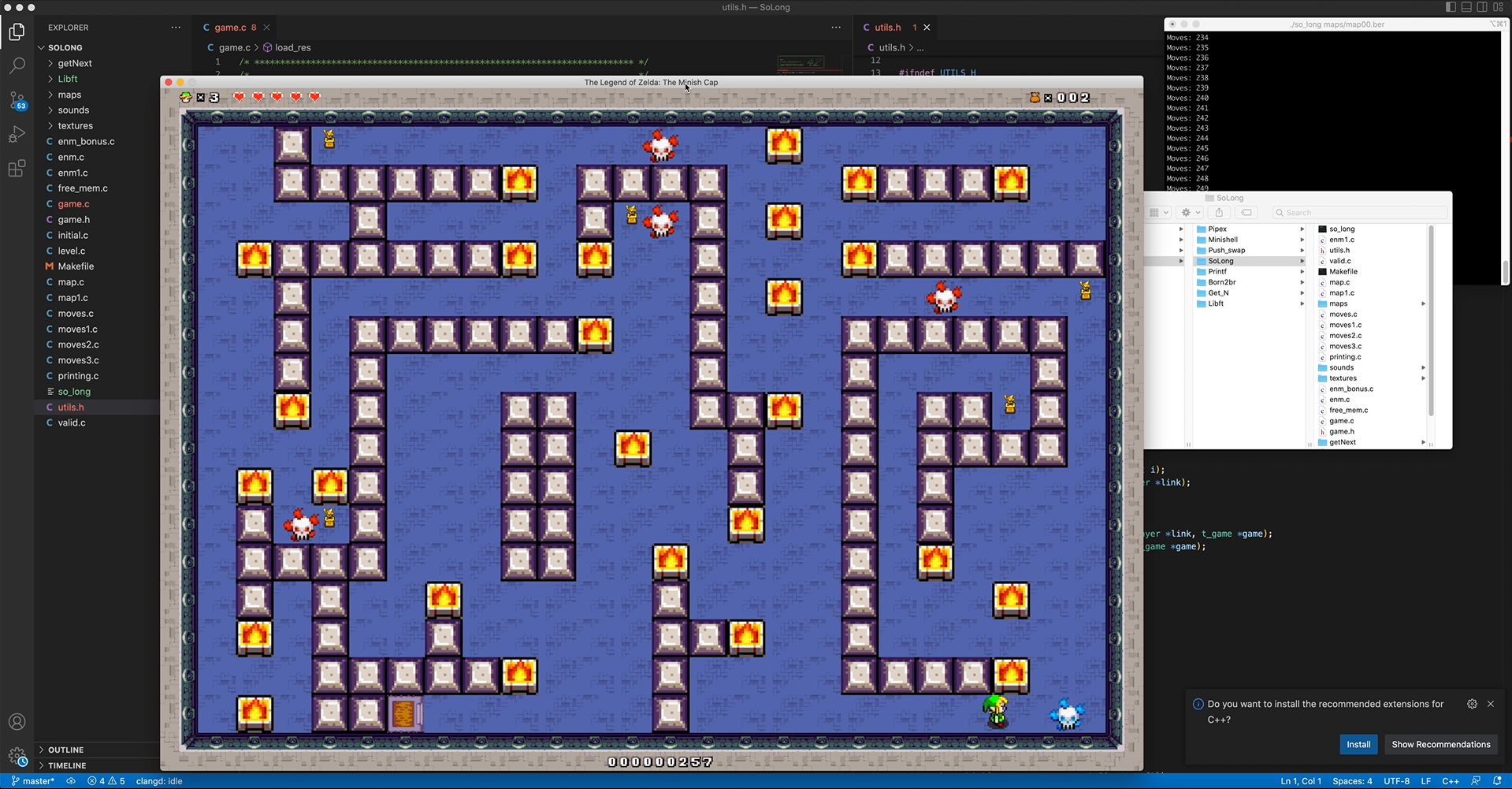The image size is (1512, 789).
Task: Click the publish to cloud sync icon
Action: 71,781
